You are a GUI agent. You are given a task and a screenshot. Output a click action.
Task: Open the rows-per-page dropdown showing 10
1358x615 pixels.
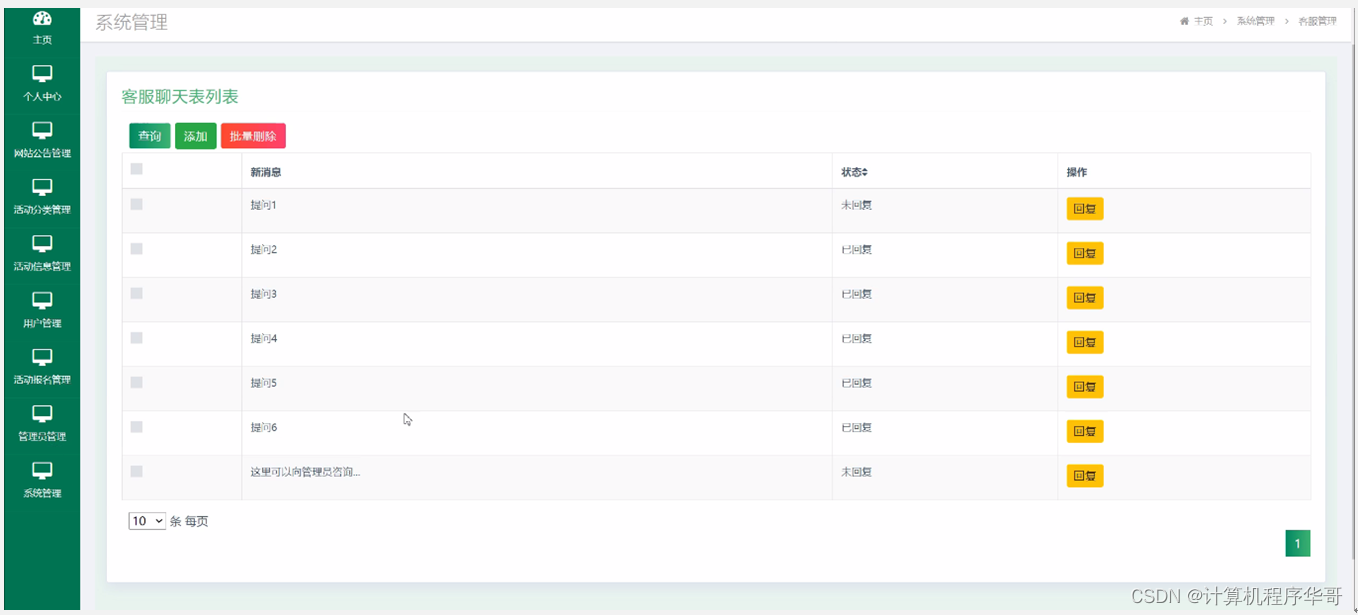[x=147, y=521]
